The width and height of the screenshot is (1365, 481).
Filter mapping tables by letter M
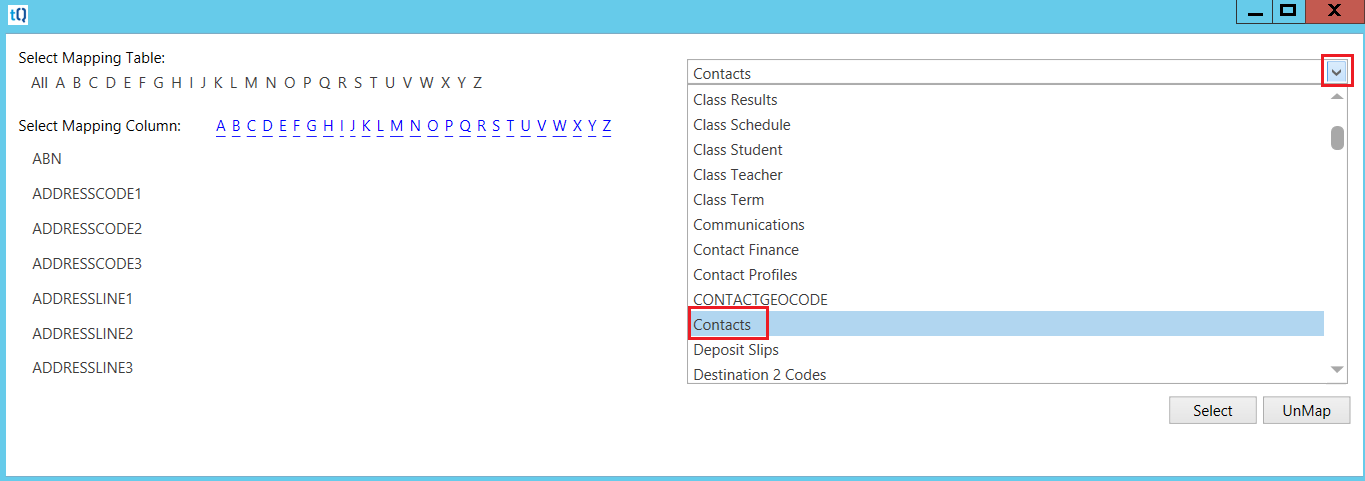pyautogui.click(x=251, y=83)
